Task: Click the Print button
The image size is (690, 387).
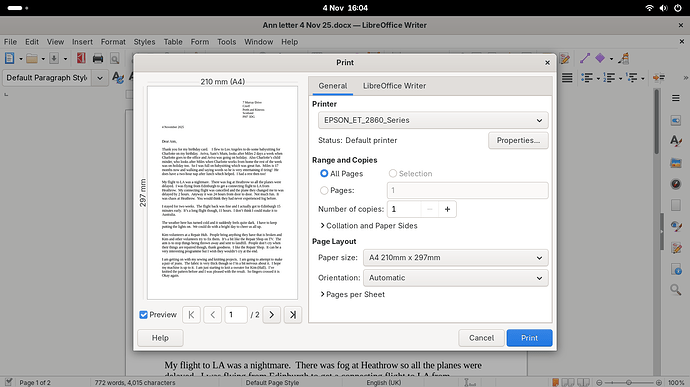Action: (x=529, y=338)
